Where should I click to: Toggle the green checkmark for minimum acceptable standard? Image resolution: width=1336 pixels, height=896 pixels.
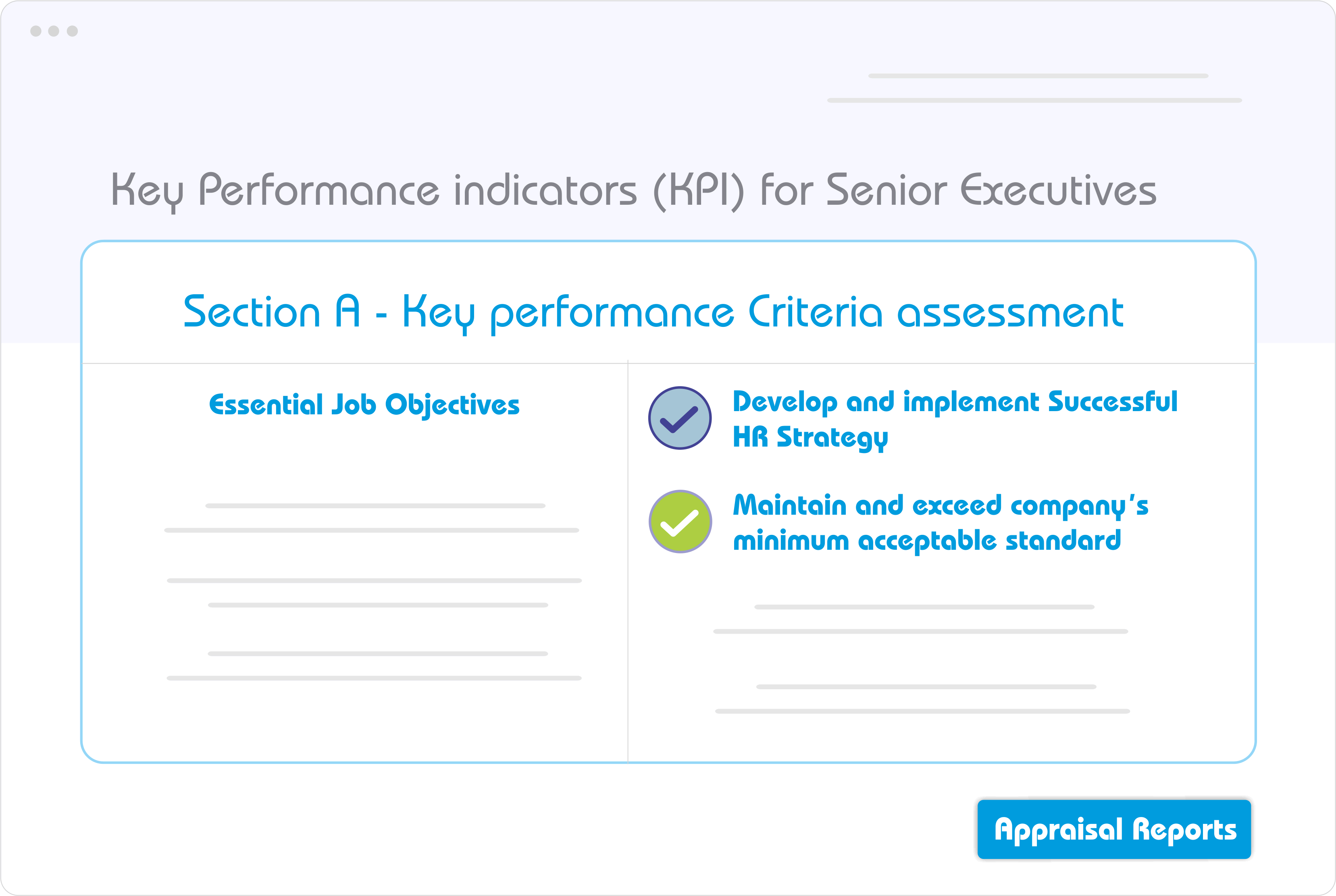(x=680, y=521)
